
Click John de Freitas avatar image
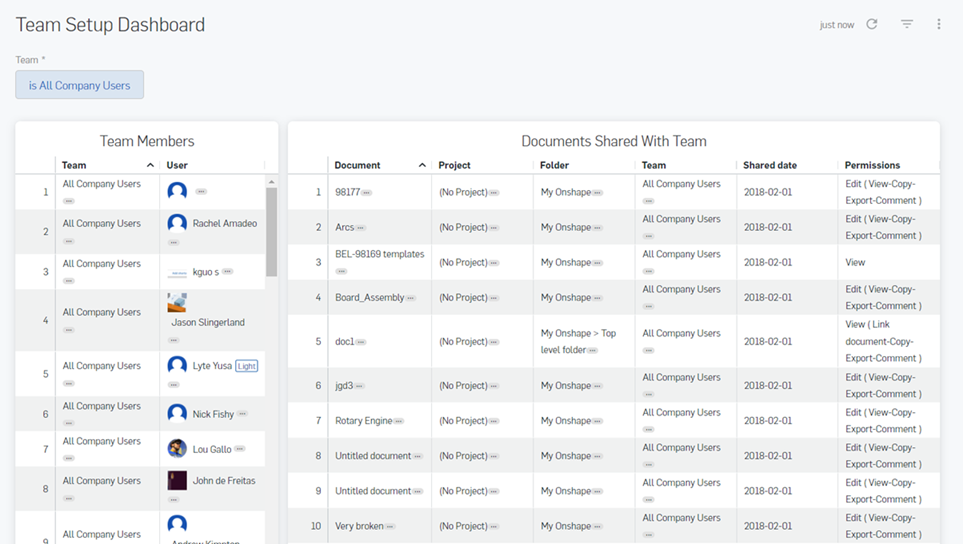tap(177, 481)
